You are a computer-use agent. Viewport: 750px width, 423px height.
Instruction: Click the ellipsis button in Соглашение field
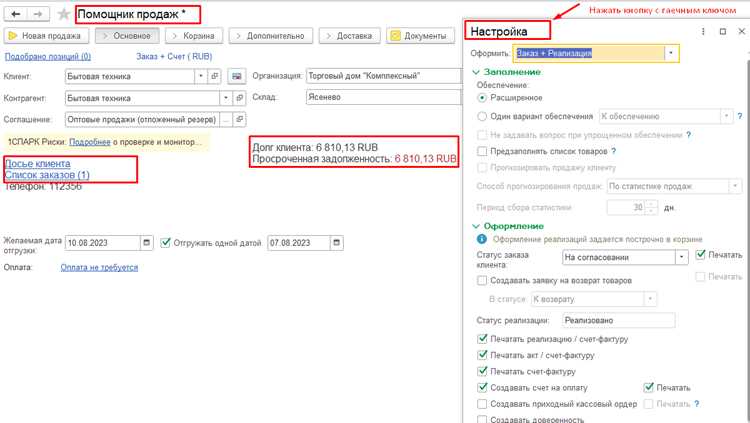226,119
